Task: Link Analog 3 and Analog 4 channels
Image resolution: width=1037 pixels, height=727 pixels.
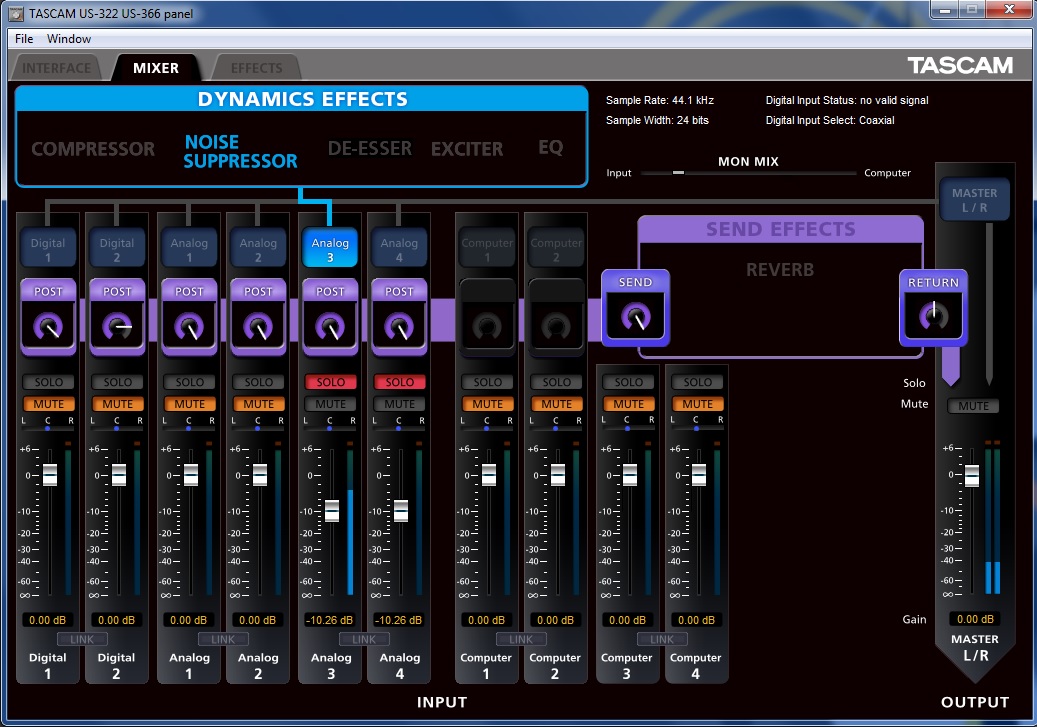Action: 364,639
